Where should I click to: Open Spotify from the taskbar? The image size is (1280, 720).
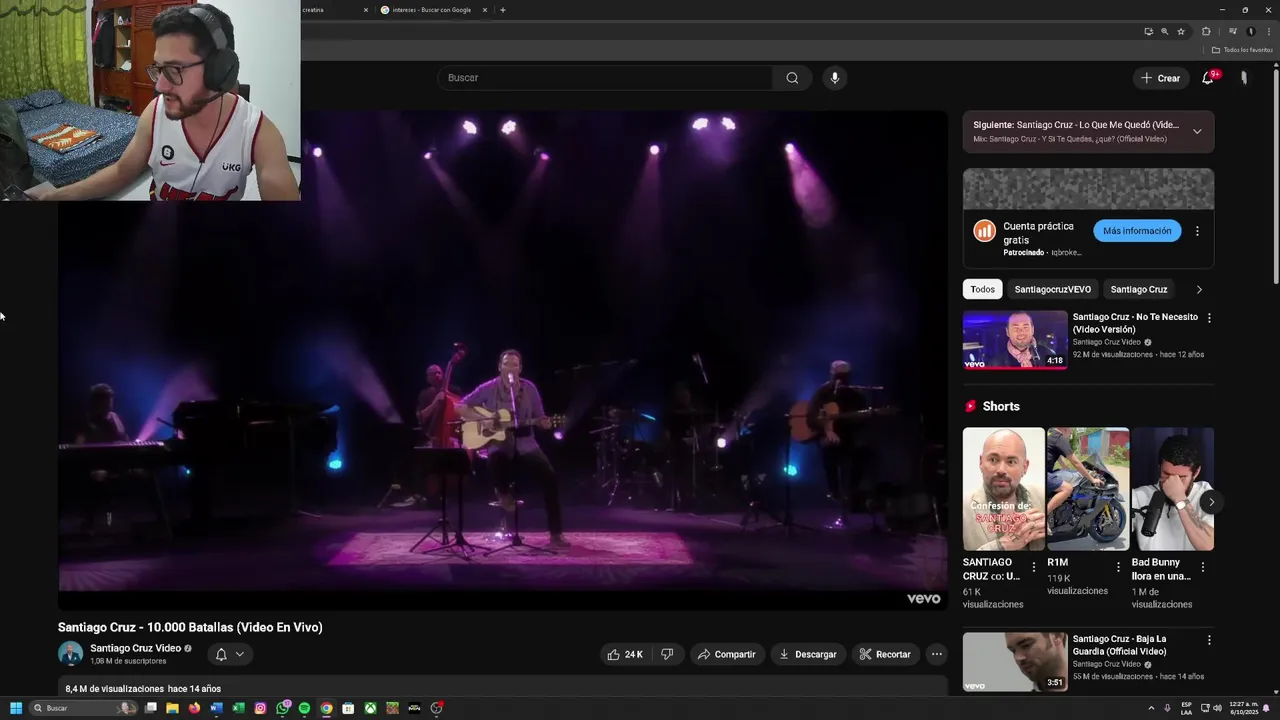tap(304, 708)
